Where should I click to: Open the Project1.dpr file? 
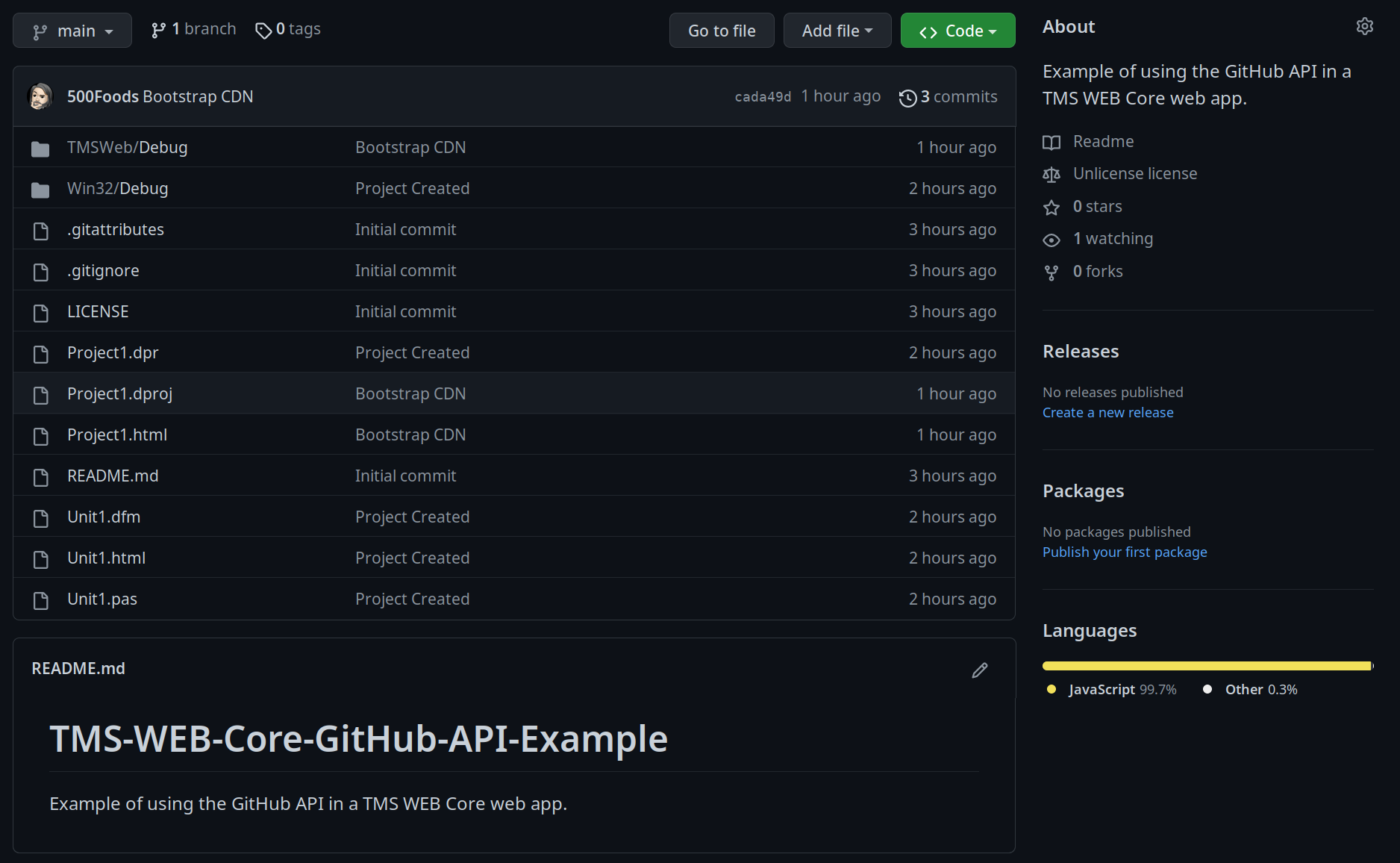(x=113, y=352)
